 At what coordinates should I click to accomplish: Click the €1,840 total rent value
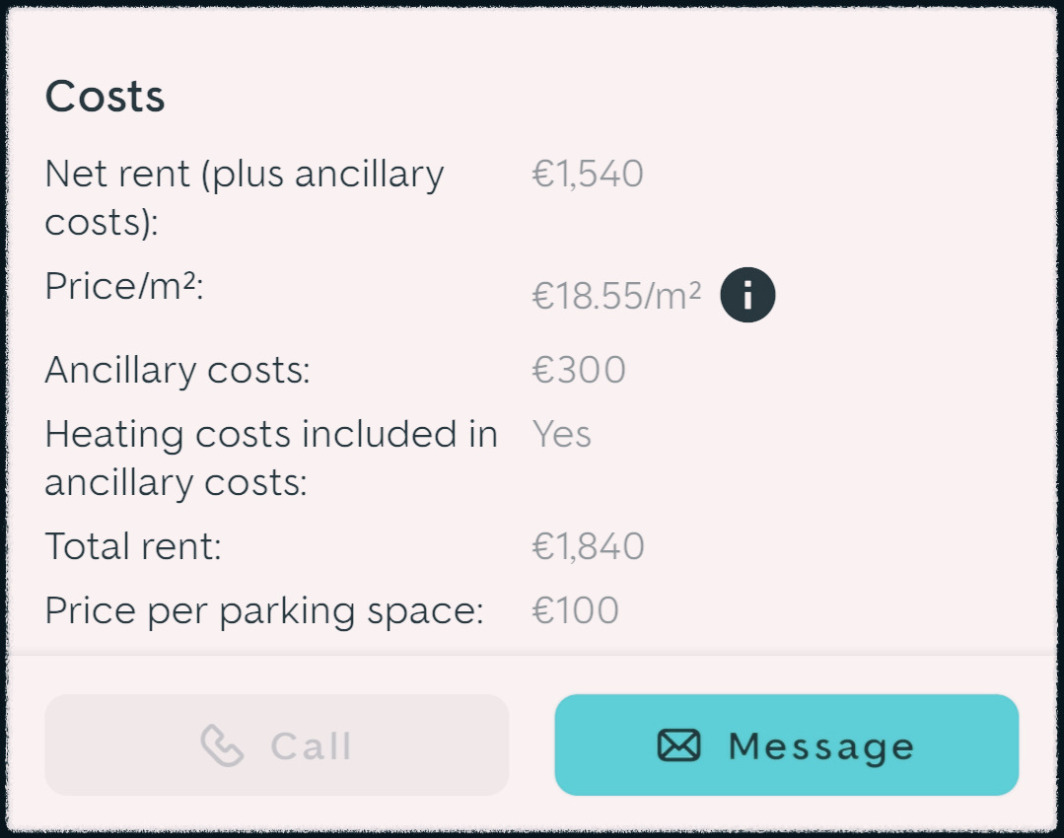click(x=588, y=547)
